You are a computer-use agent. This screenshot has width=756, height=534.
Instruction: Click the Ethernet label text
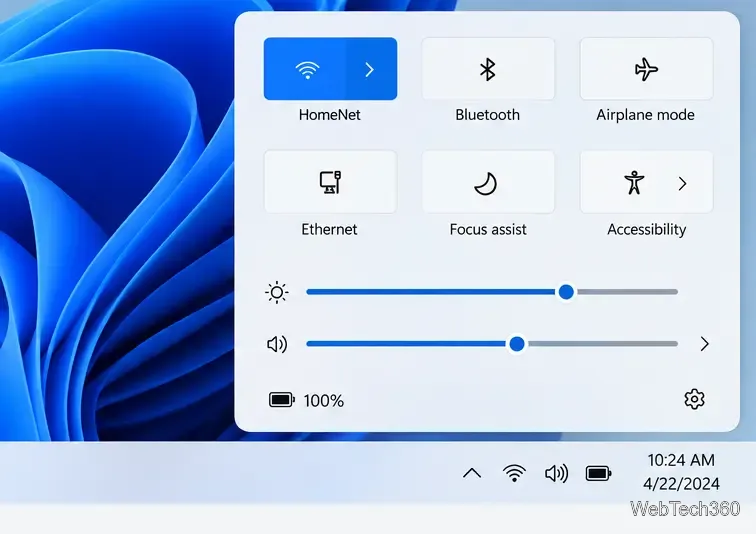(x=329, y=229)
